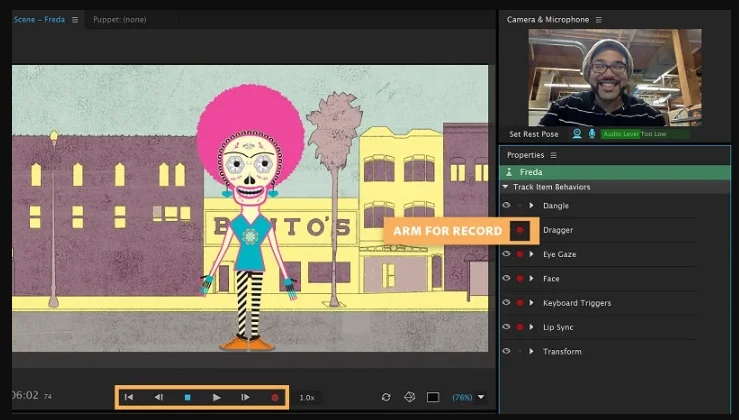
Task: Hide the Lip Sync behavior
Action: (x=506, y=327)
